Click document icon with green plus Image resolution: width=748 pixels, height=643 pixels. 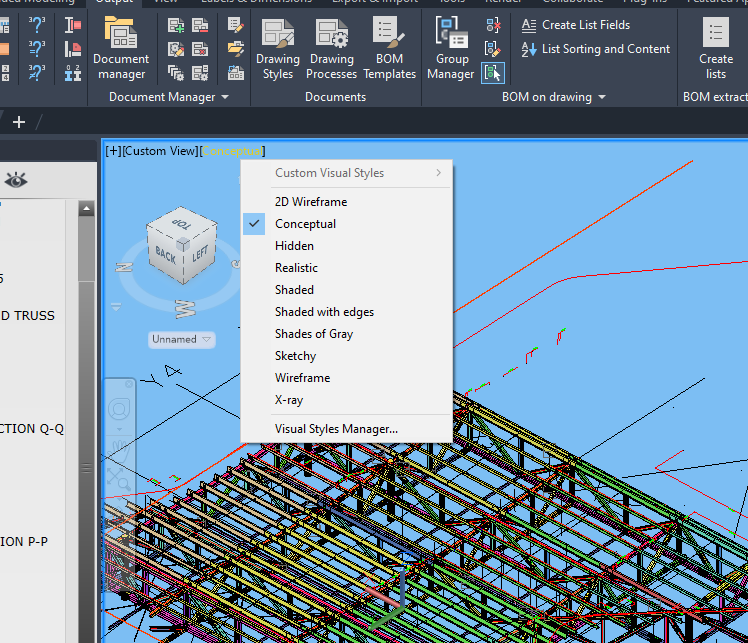[176, 25]
